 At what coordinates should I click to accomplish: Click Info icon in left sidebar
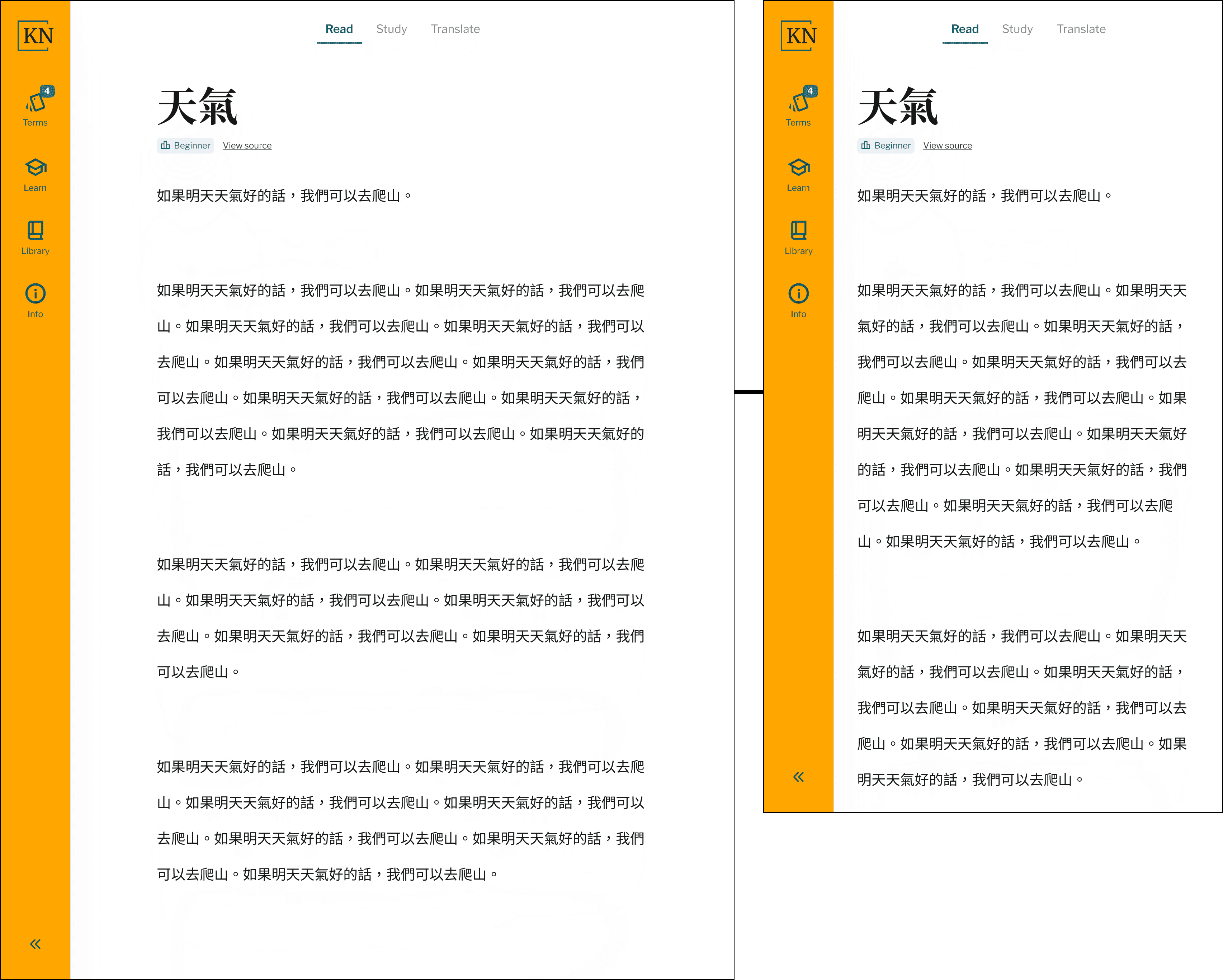[x=35, y=300]
